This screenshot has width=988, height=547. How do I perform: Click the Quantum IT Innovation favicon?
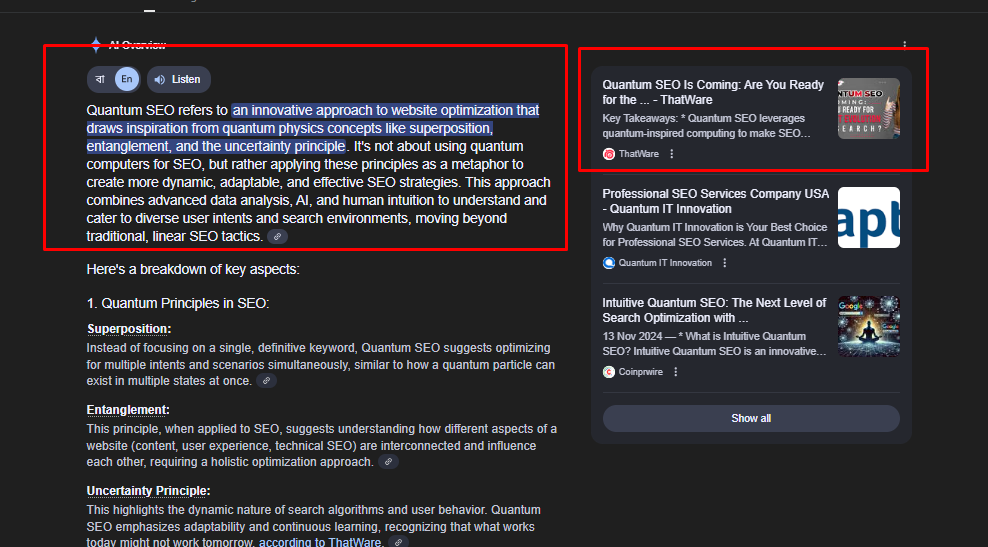(x=609, y=263)
